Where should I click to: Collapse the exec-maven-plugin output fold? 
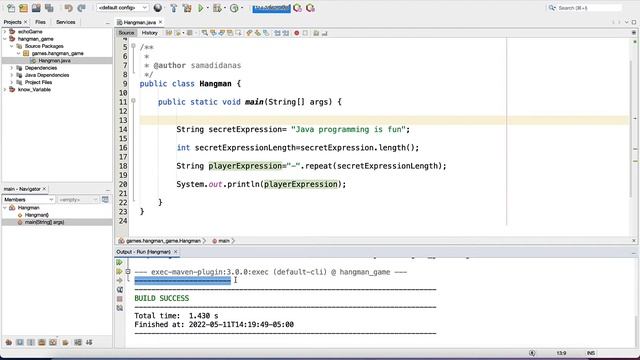[x=128, y=271]
